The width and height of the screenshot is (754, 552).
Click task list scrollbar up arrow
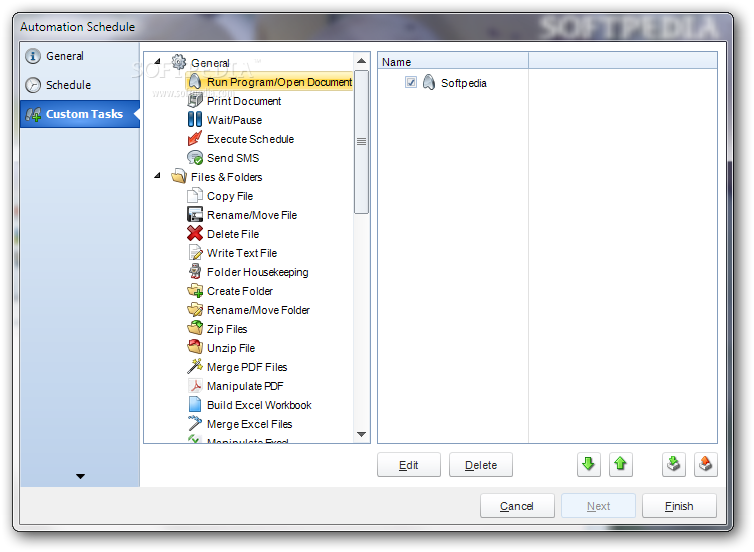tap(361, 61)
